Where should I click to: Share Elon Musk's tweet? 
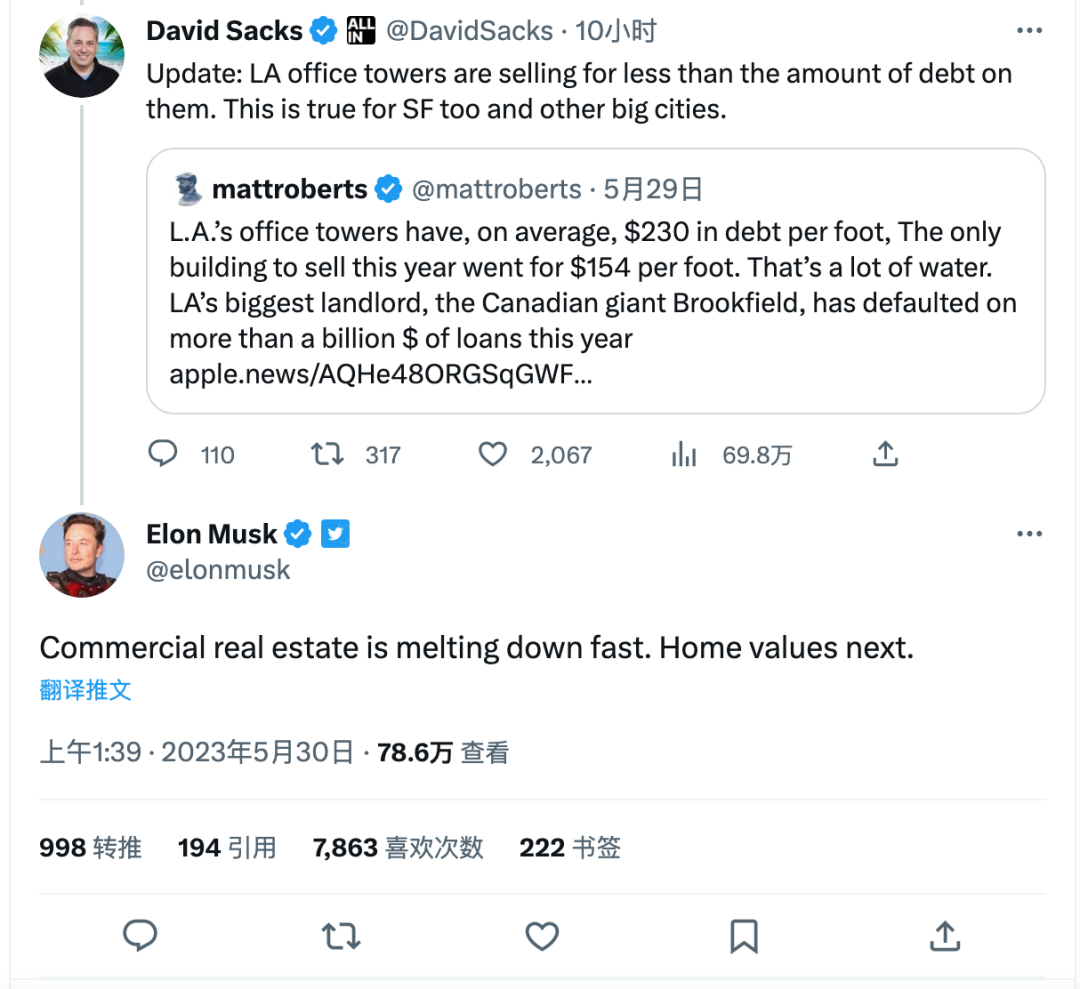[x=944, y=936]
